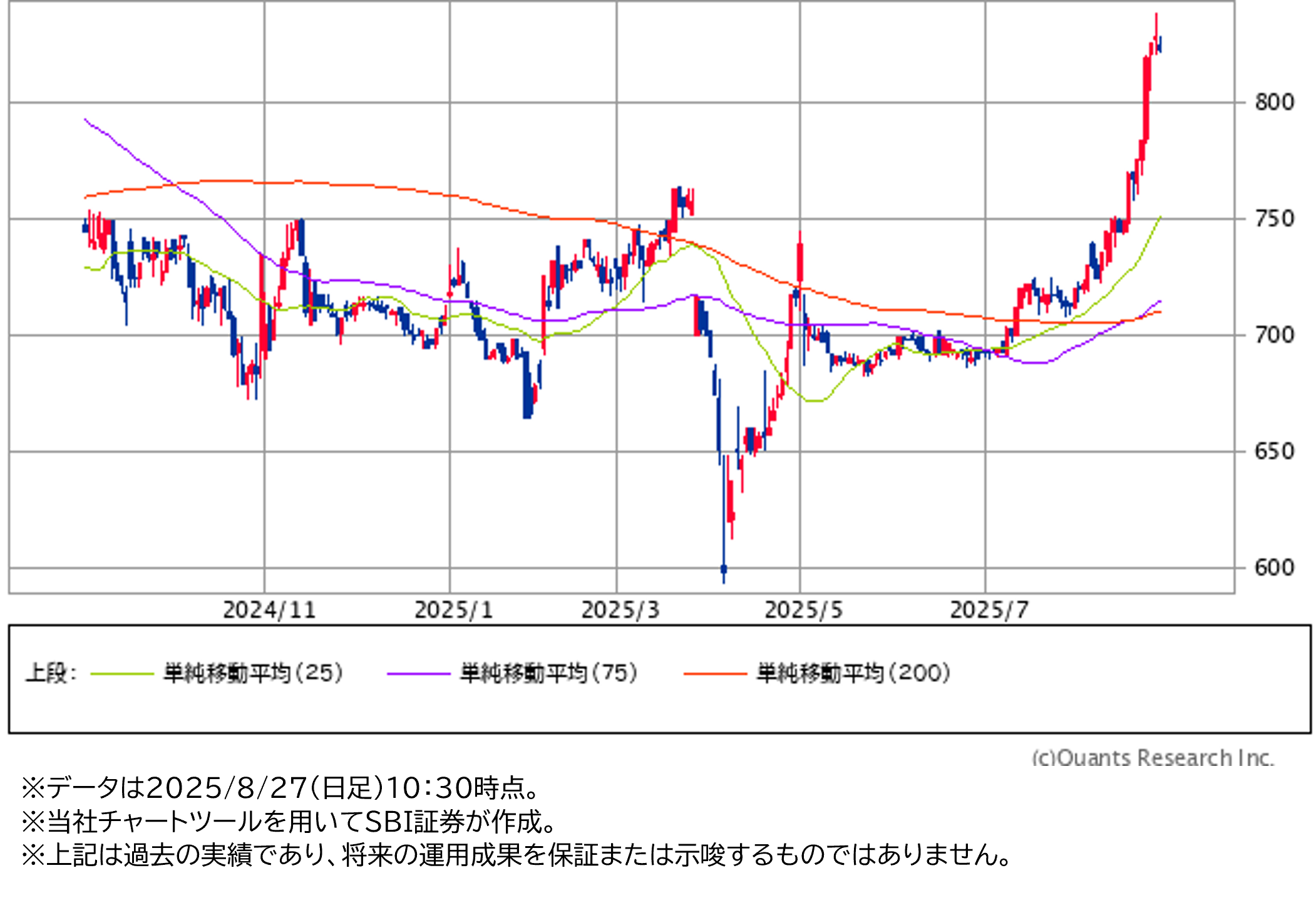This screenshot has height=920, width=1316.
Task: Click the lowest candlestick near 600
Action: coord(724,569)
